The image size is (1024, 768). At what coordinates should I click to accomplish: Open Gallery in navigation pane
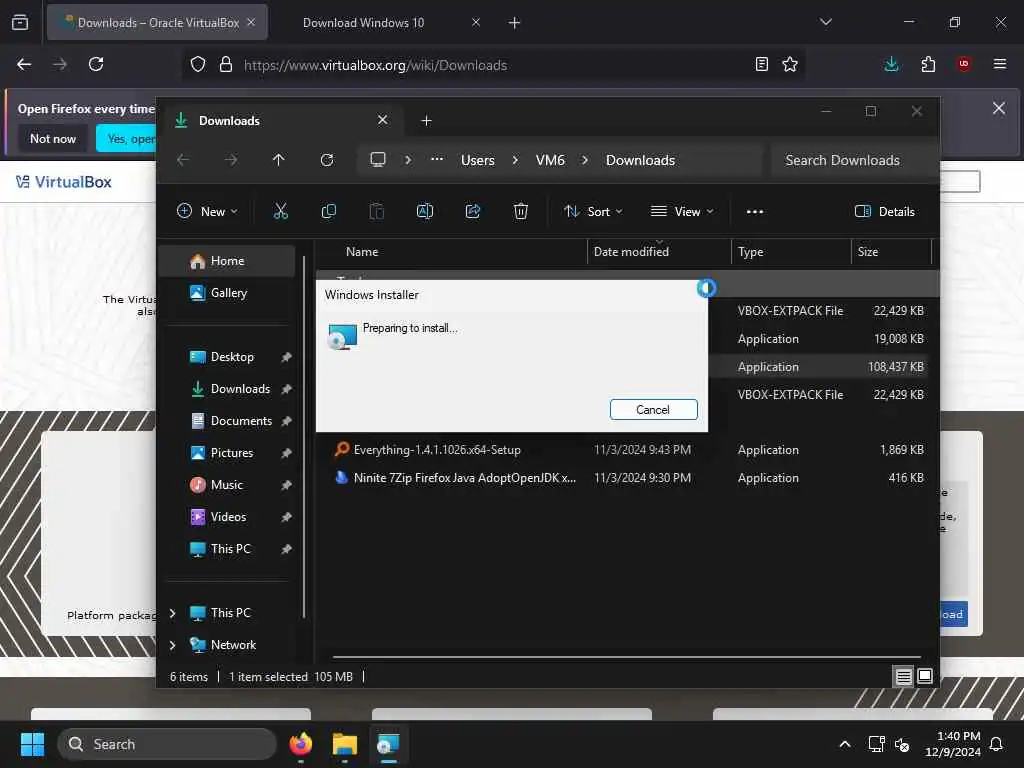click(227, 293)
